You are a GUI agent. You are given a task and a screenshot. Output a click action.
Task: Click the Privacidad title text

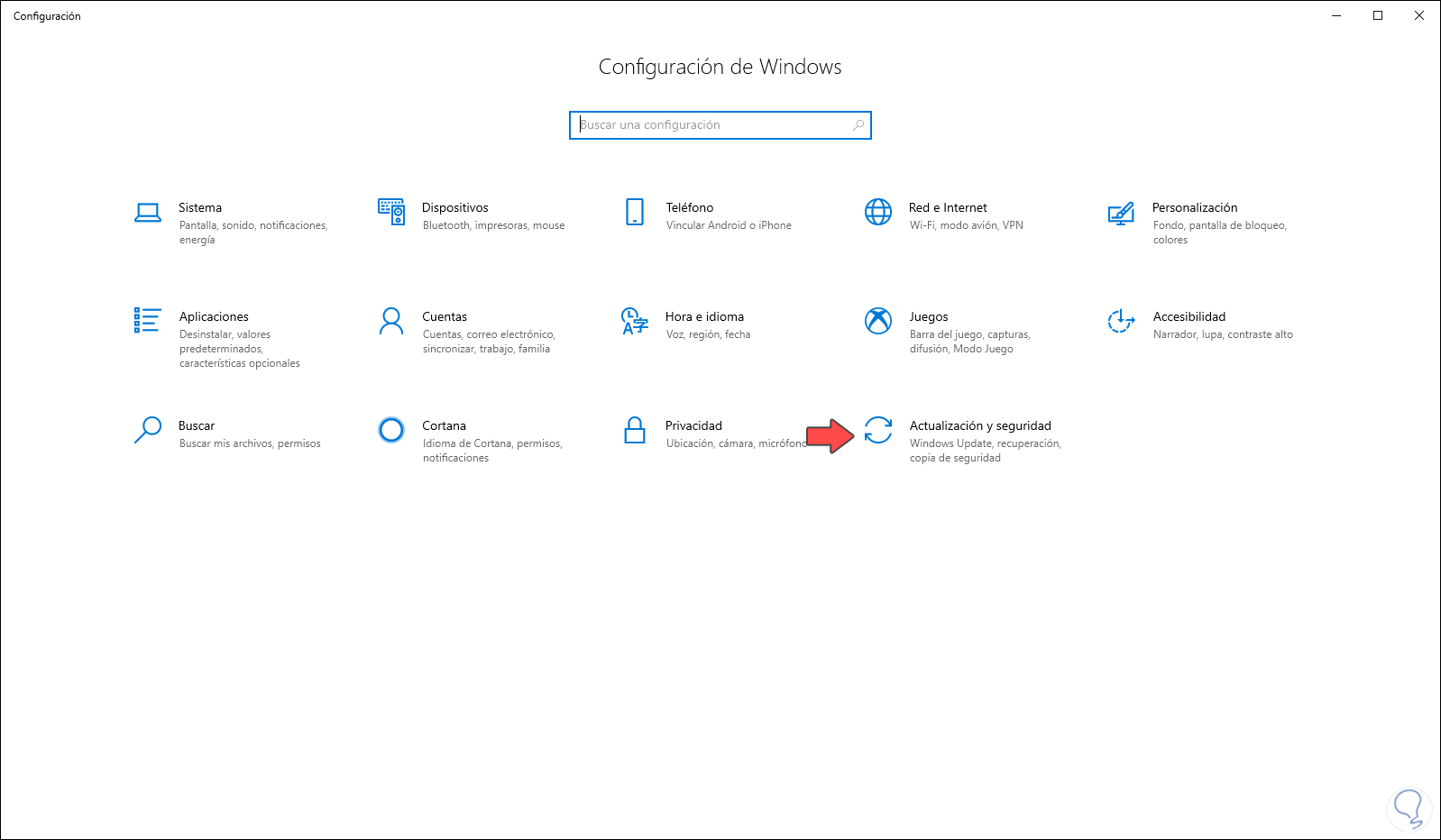693,426
